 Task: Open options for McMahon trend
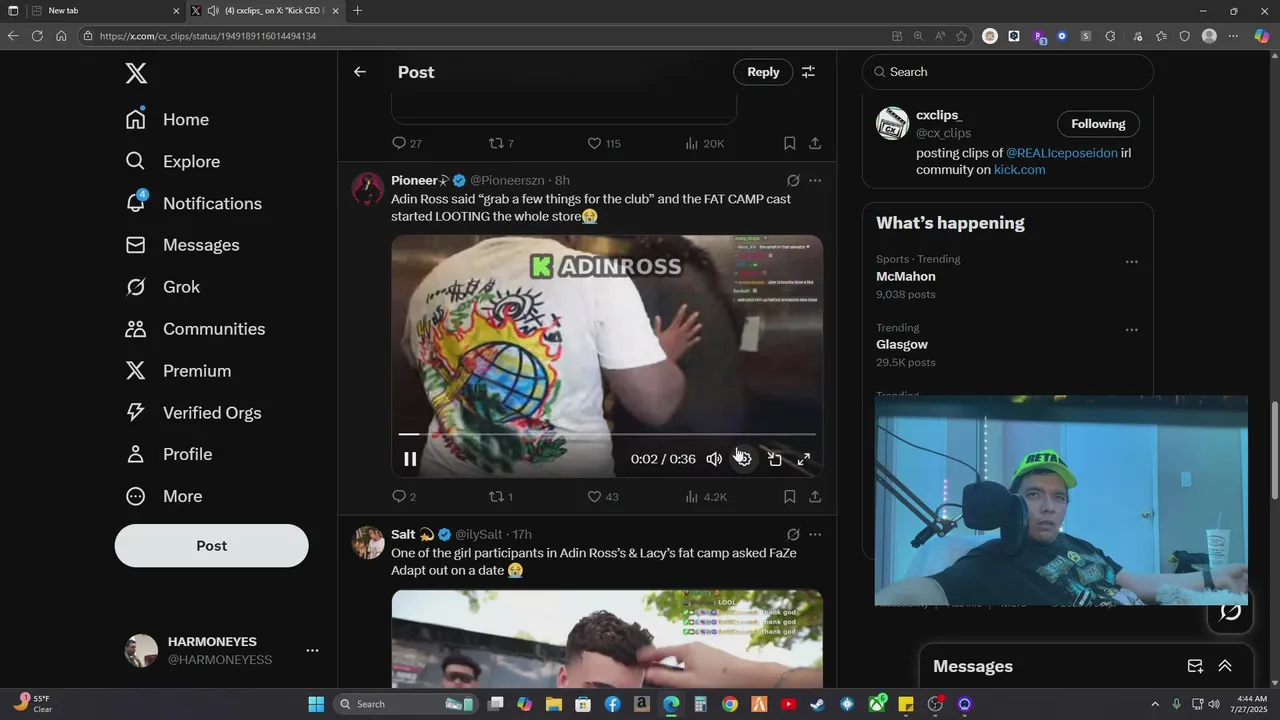[1131, 262]
